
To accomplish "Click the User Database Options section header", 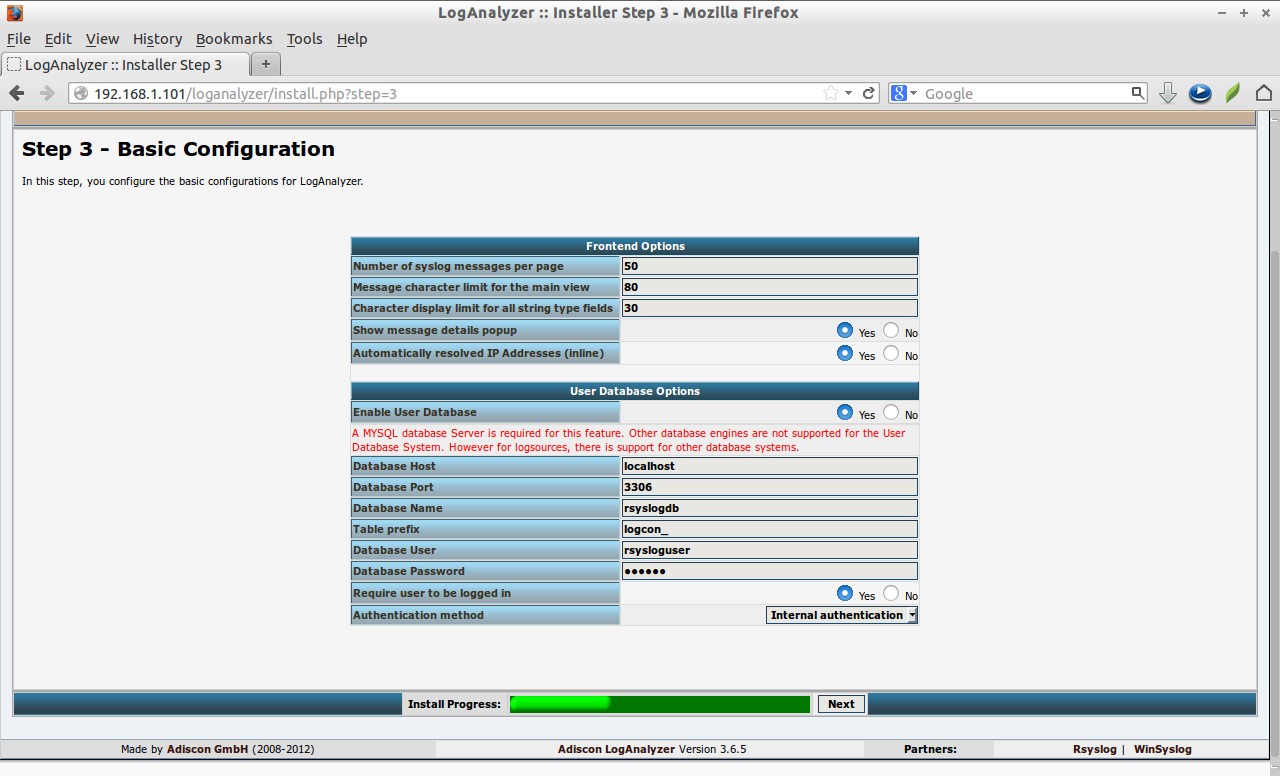I will click(x=635, y=391).
